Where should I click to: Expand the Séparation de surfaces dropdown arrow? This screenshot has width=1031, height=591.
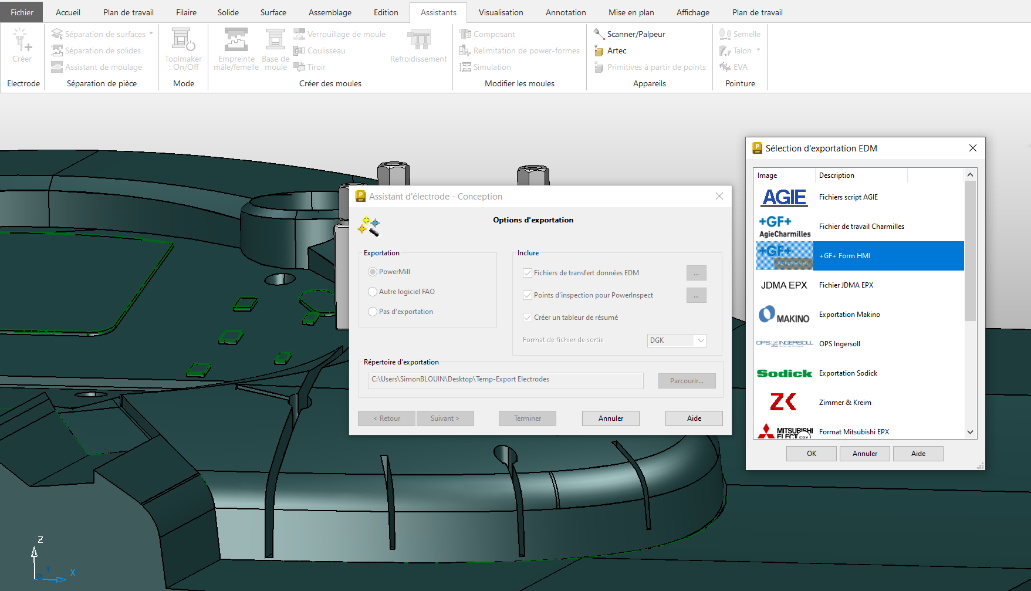[x=151, y=34]
